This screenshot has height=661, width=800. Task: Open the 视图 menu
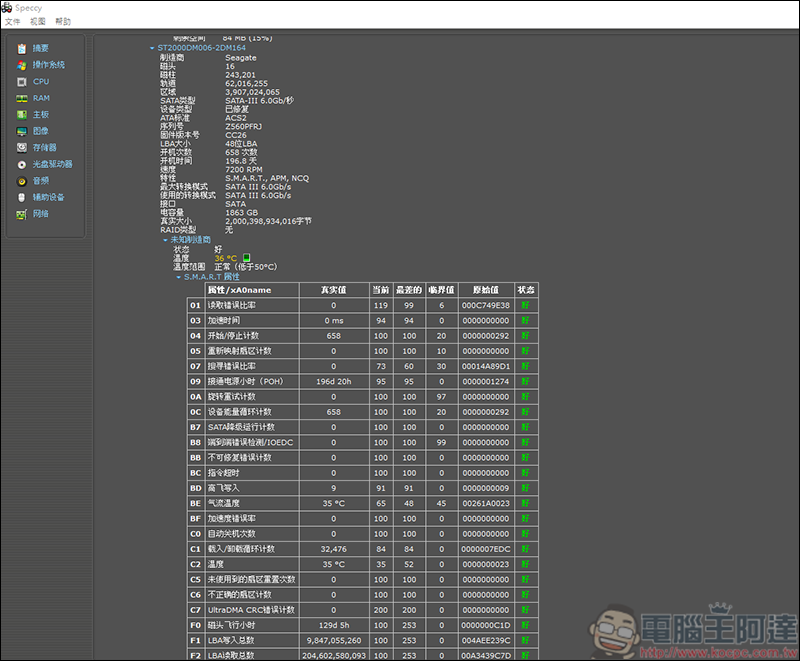tap(38, 21)
